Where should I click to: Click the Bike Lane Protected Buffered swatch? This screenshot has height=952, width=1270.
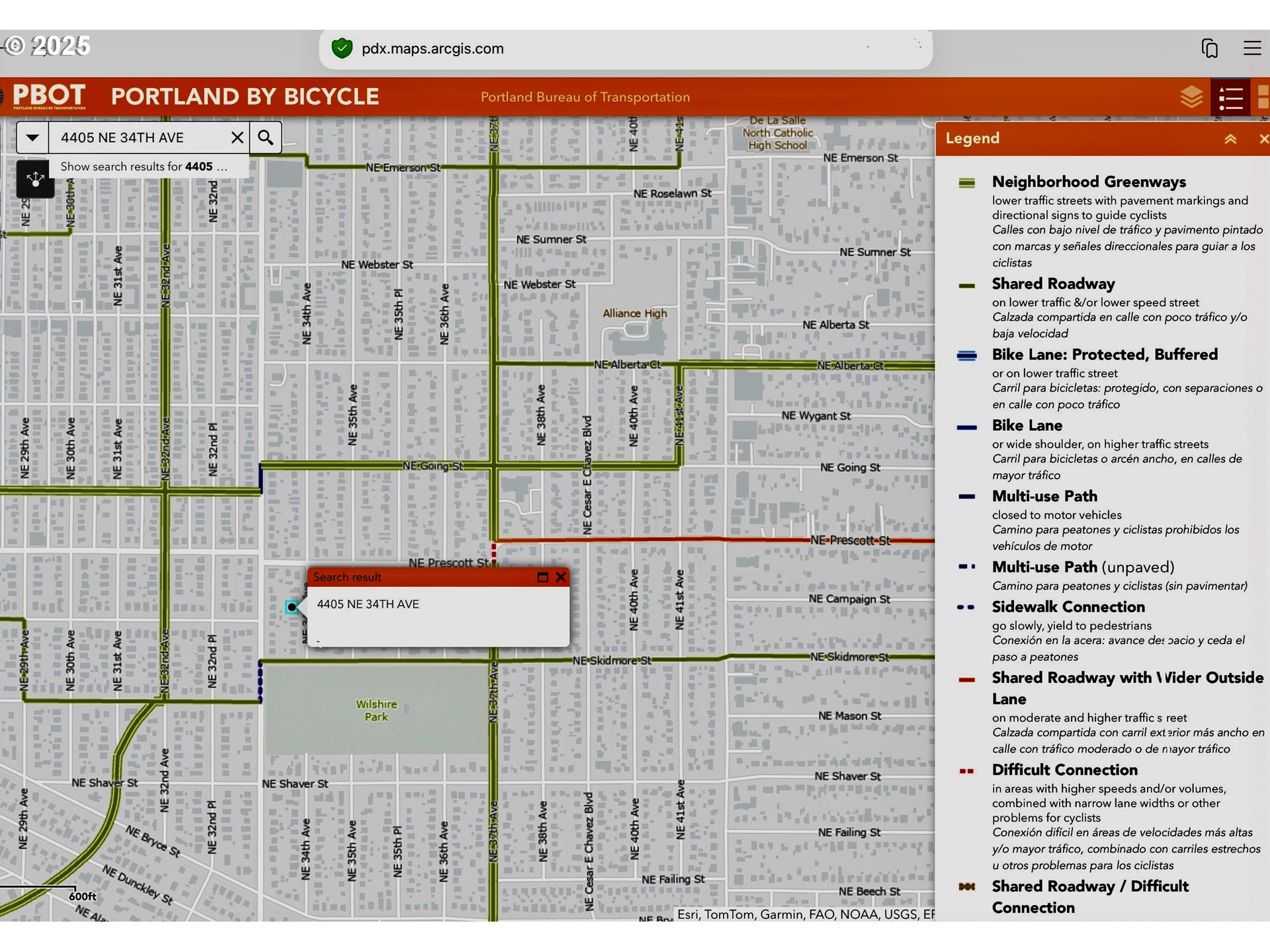tap(966, 356)
